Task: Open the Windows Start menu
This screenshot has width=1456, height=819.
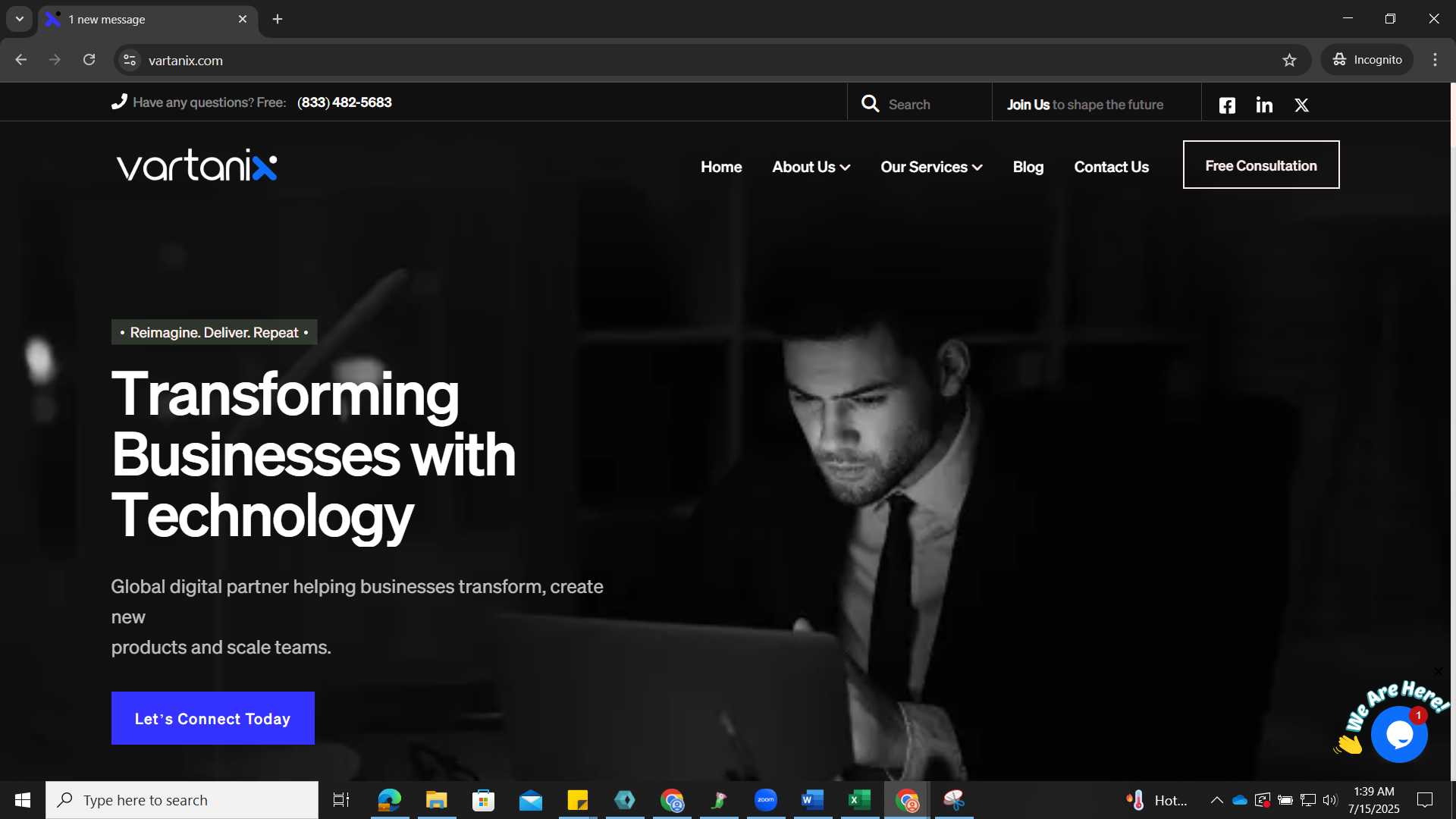Action: pos(22,800)
